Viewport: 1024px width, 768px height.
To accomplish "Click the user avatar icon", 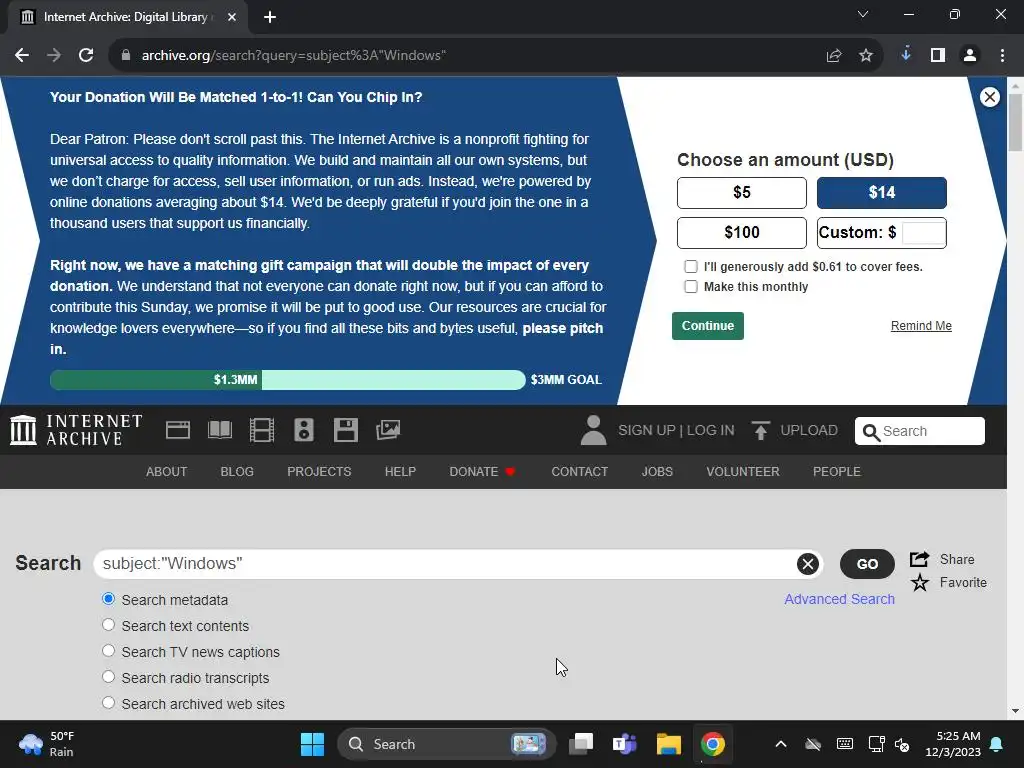I will (x=593, y=430).
